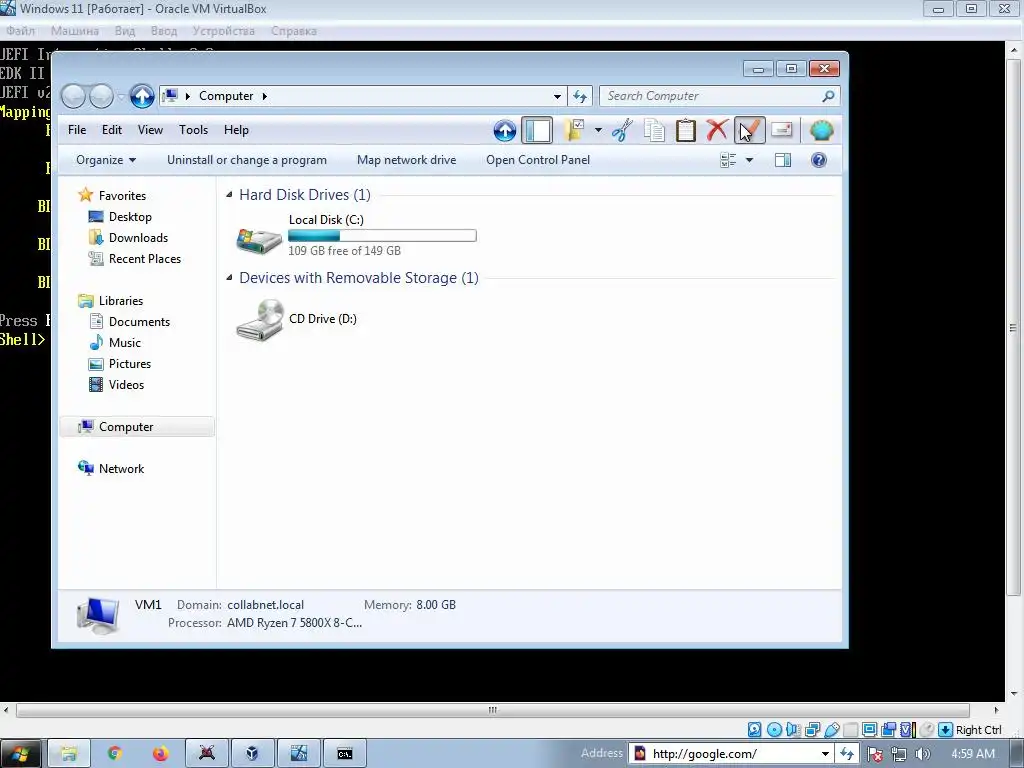Open the address bar history dropdown
The image size is (1024, 768).
[x=557, y=96]
